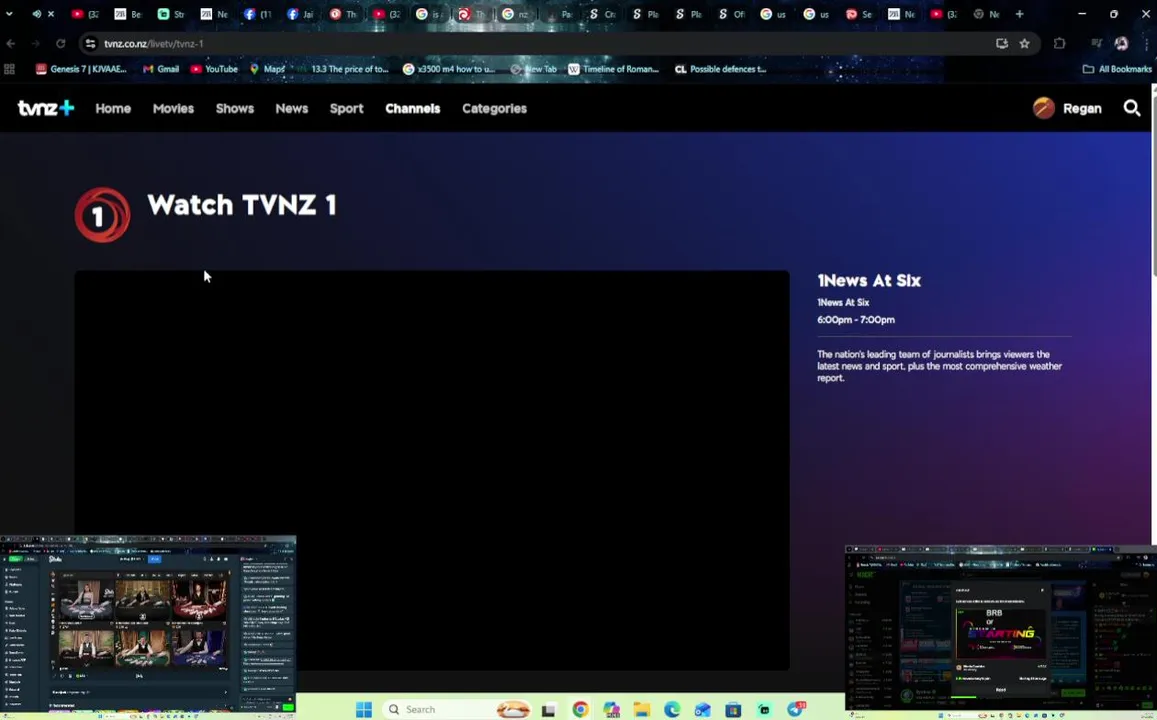
Task: Open Copilot from the taskbar
Action: pyautogui.click(x=611, y=710)
